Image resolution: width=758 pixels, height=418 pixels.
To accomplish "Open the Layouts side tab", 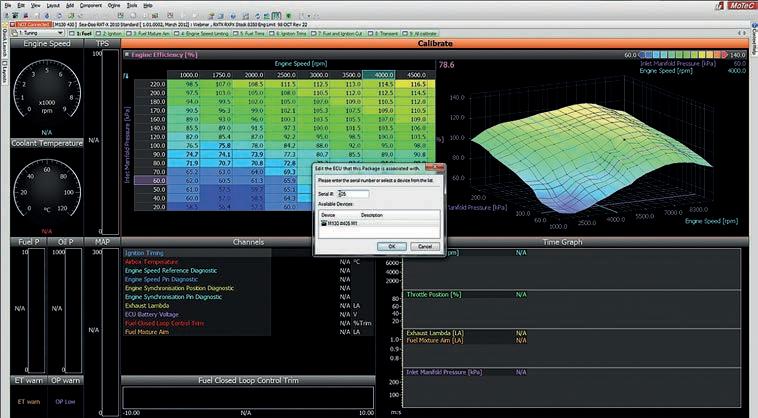I will [x=4, y=71].
